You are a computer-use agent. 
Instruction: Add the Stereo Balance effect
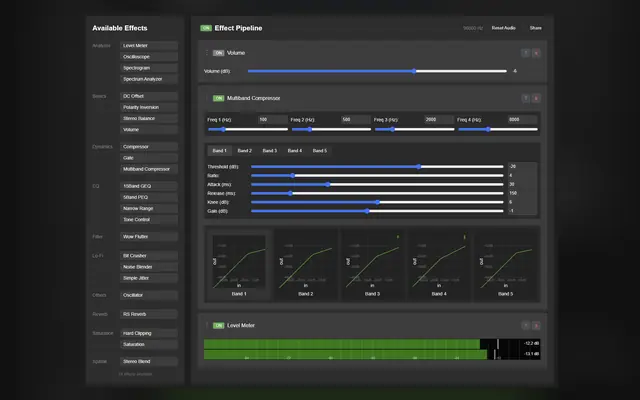click(149, 118)
